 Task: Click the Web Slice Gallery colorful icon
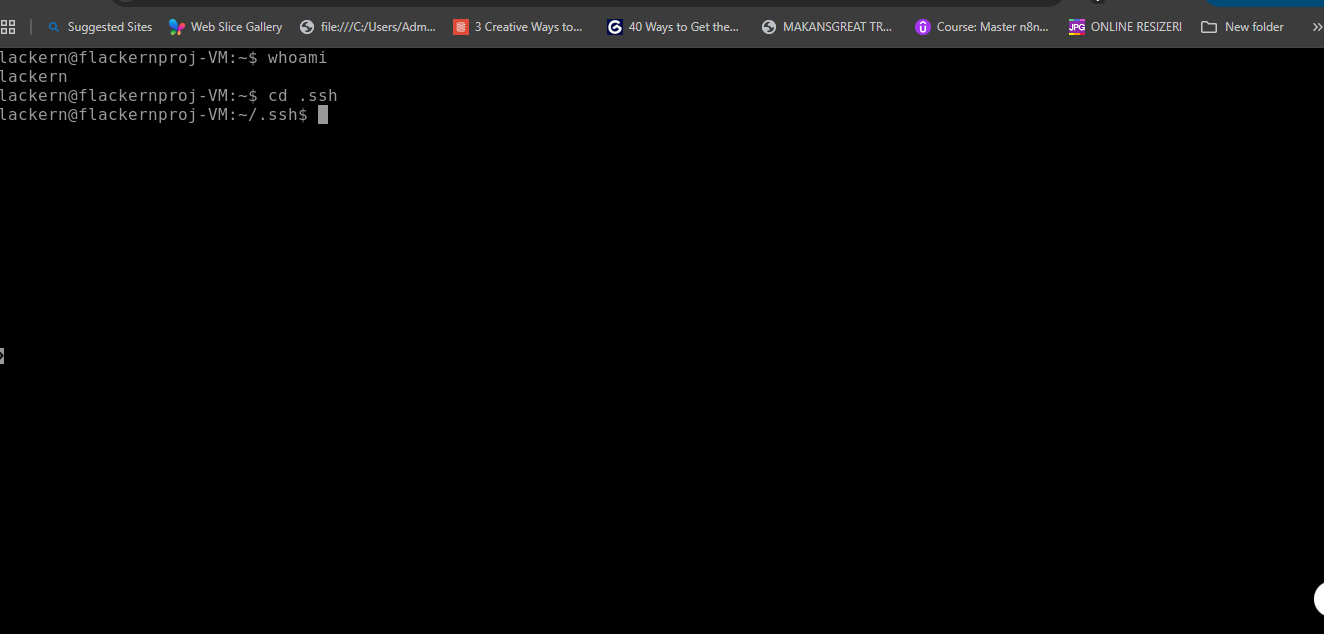click(x=177, y=27)
